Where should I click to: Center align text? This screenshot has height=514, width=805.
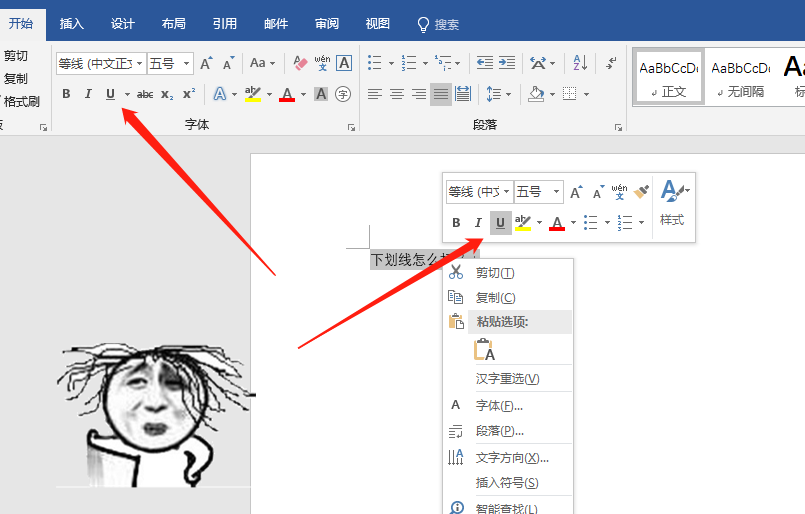[397, 94]
